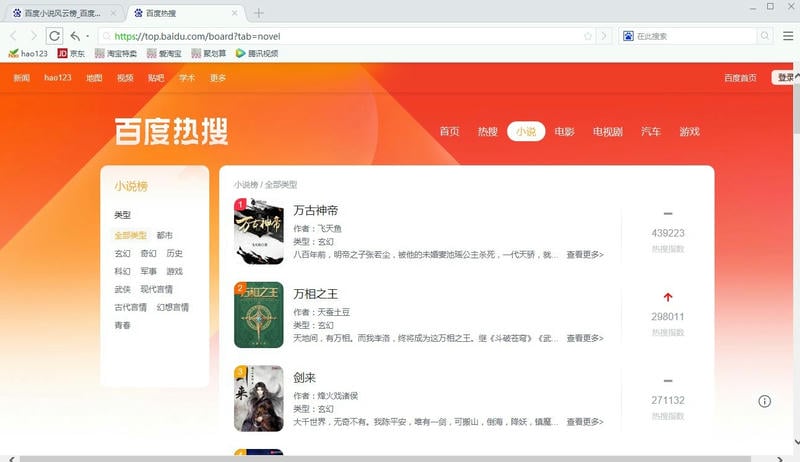Close the 百度热搜 tab
Screen dimensions: 800x462
235,13
